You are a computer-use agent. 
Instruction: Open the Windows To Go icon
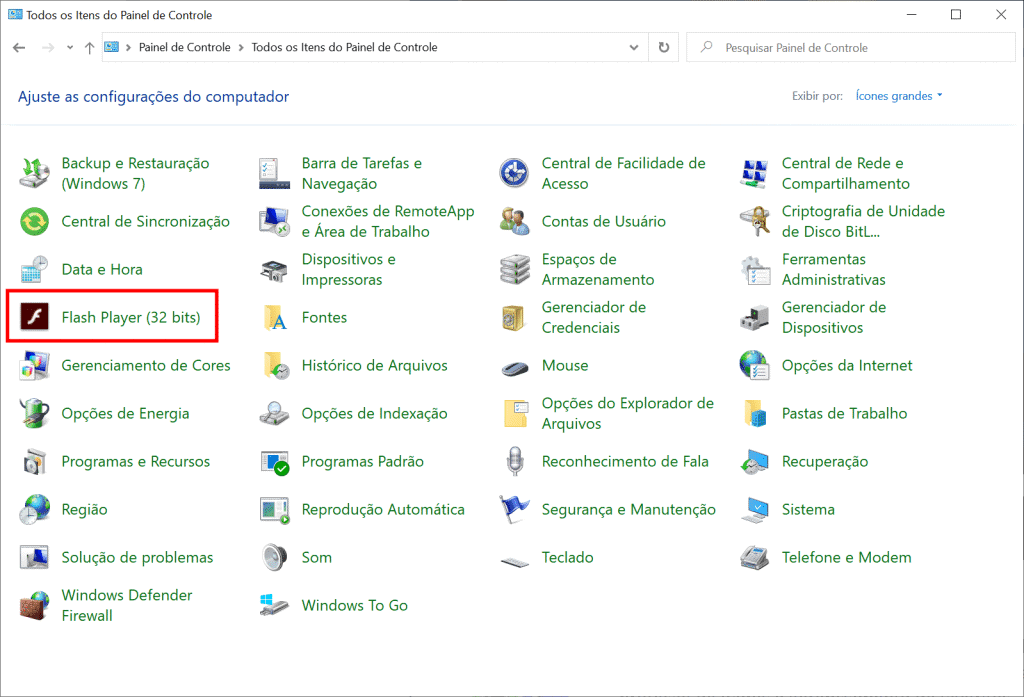click(x=275, y=605)
